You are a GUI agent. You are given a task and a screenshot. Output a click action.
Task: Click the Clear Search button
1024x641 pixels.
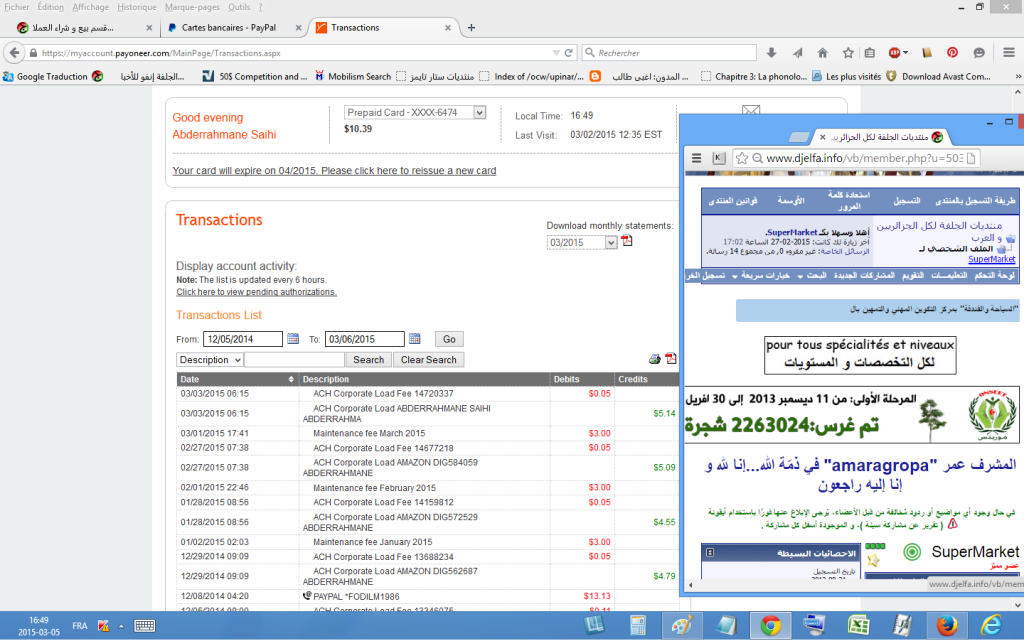tap(428, 360)
